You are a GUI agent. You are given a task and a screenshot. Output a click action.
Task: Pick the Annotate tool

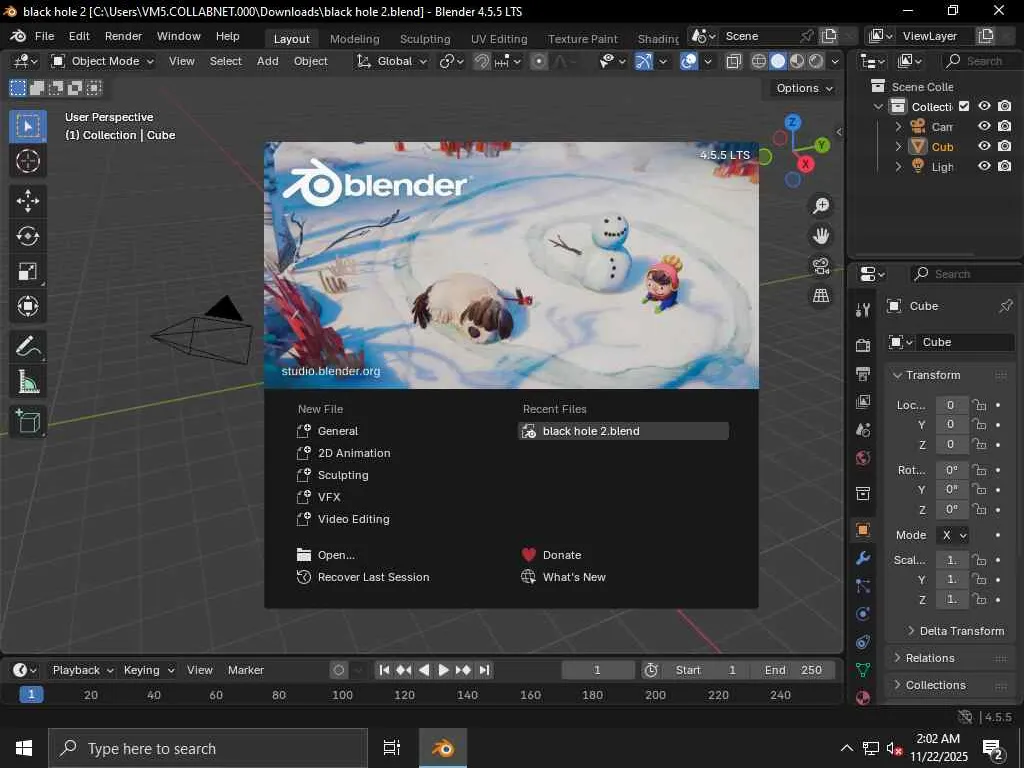[28, 346]
